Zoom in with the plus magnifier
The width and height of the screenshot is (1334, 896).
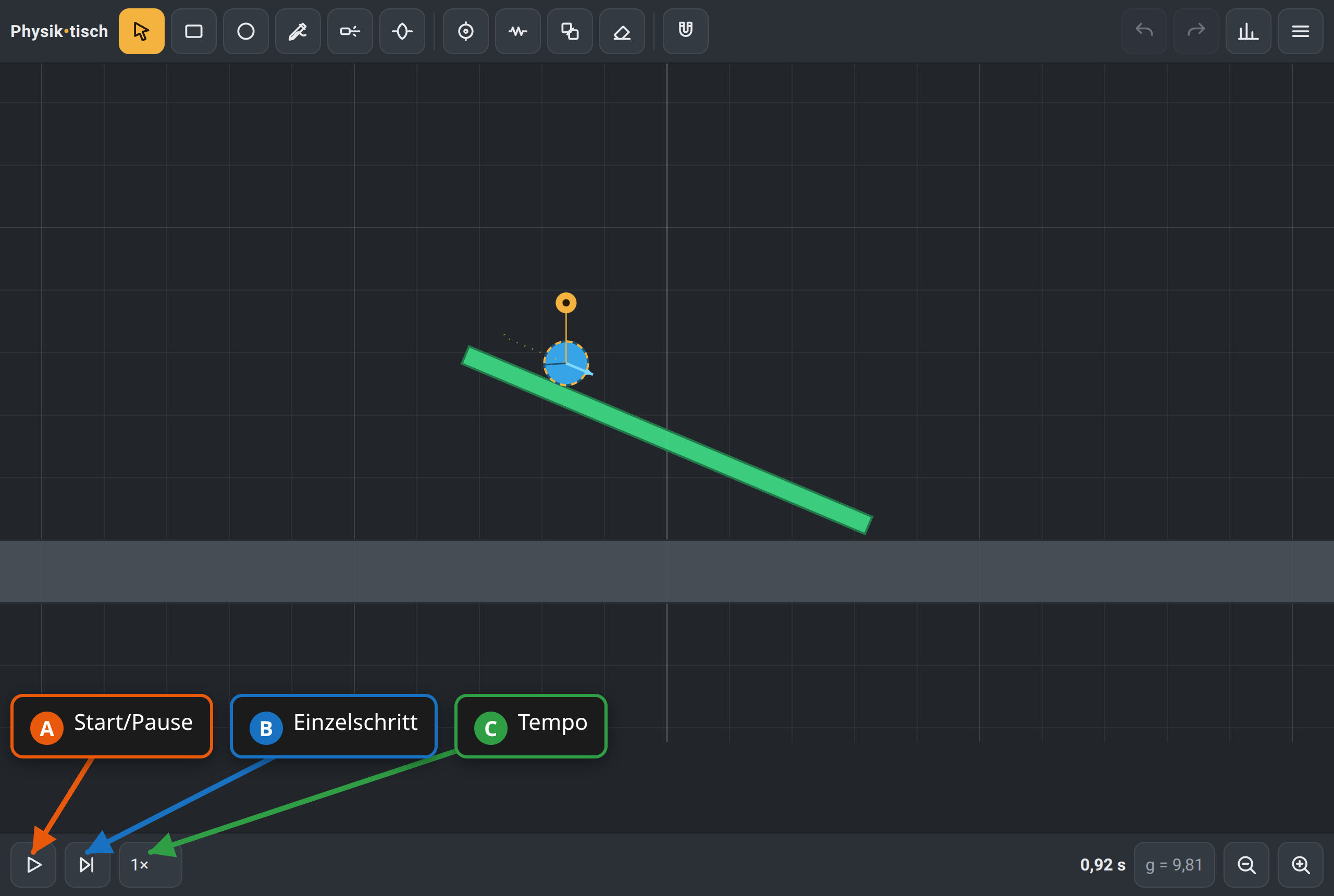(x=1300, y=865)
